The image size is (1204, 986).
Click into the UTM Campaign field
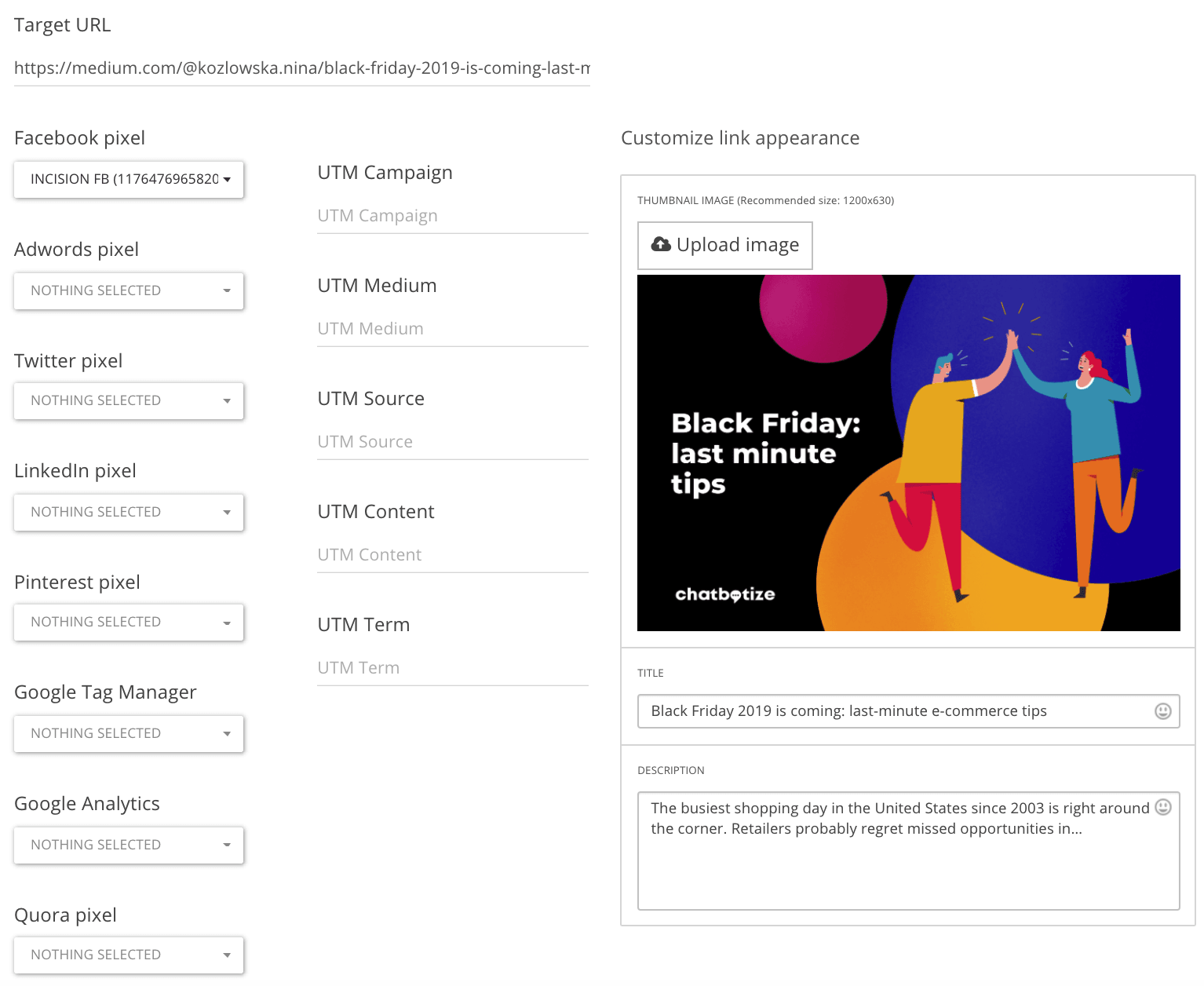[x=452, y=216]
